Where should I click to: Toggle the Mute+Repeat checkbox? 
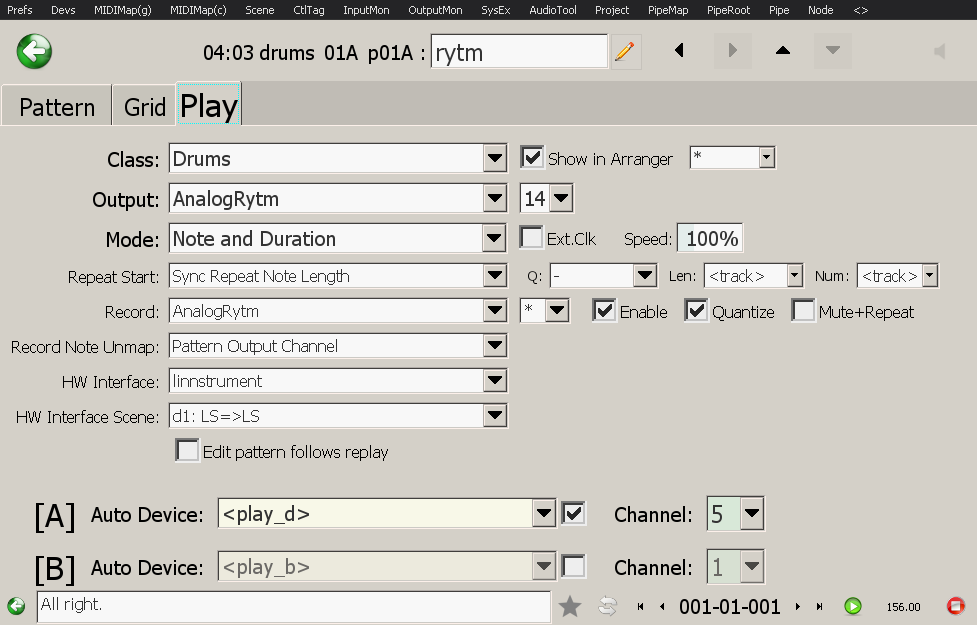(803, 311)
